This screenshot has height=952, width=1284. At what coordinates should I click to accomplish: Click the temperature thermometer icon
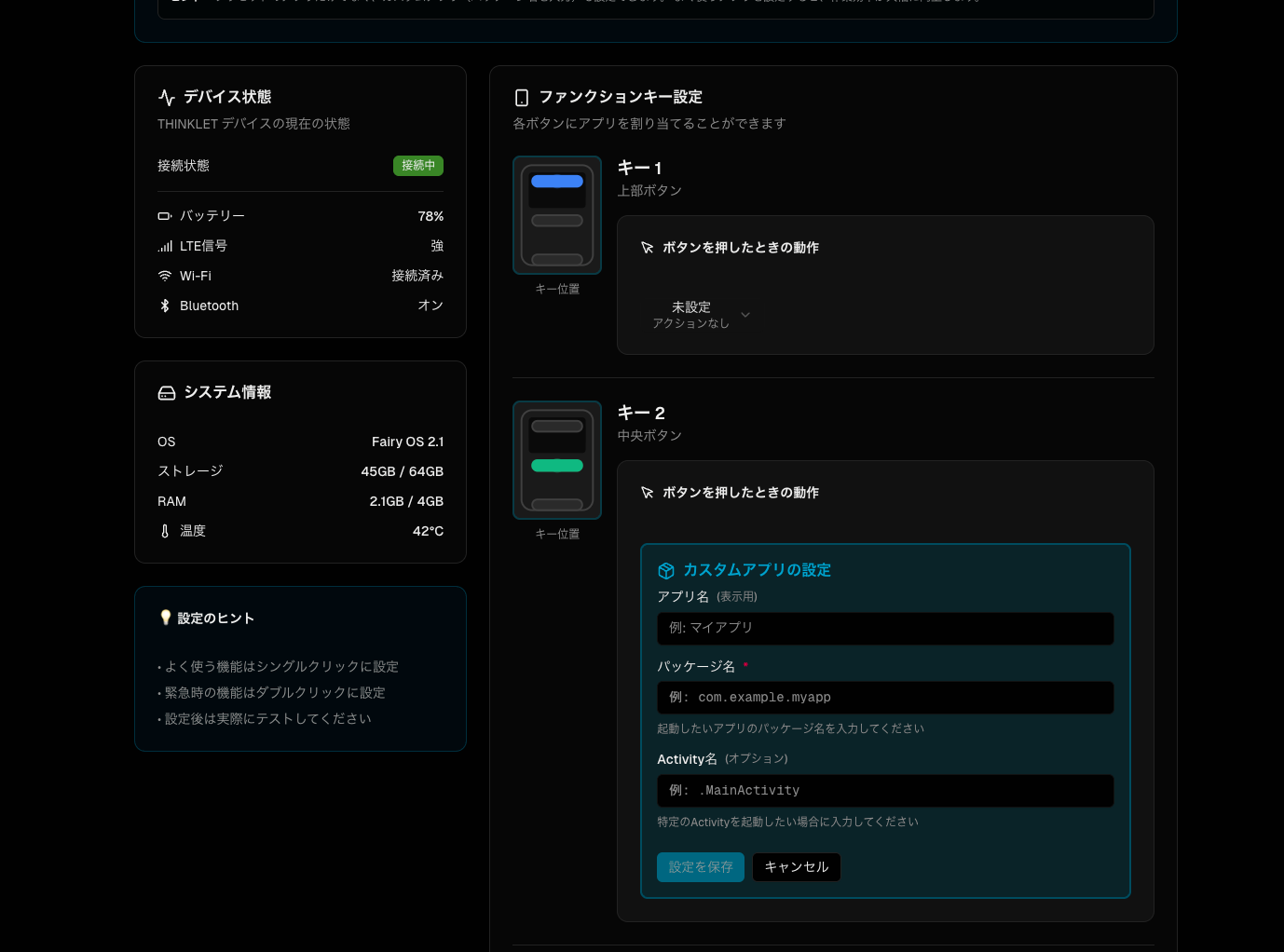tap(165, 531)
